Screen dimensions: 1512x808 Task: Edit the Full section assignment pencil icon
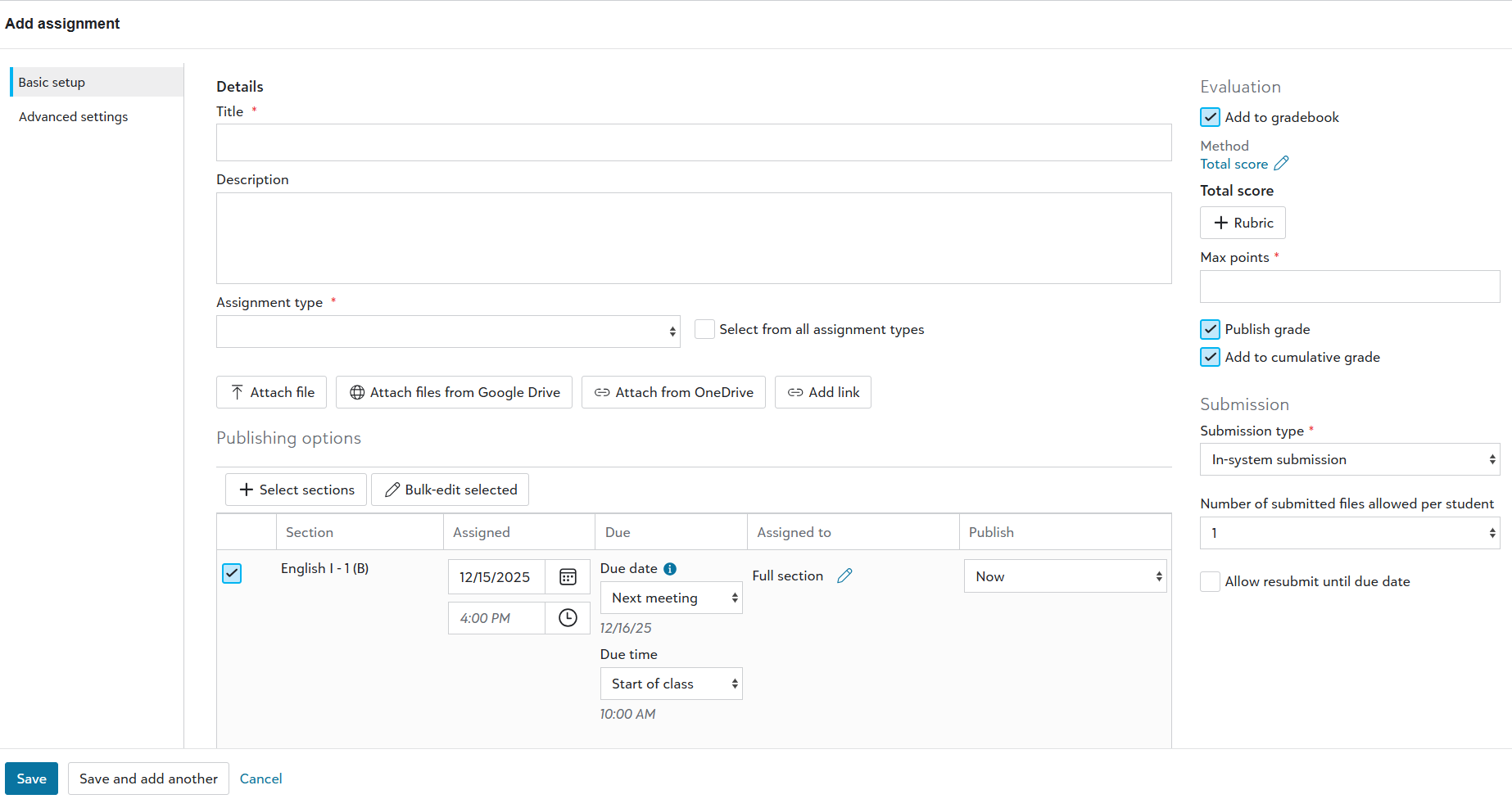pyautogui.click(x=844, y=576)
